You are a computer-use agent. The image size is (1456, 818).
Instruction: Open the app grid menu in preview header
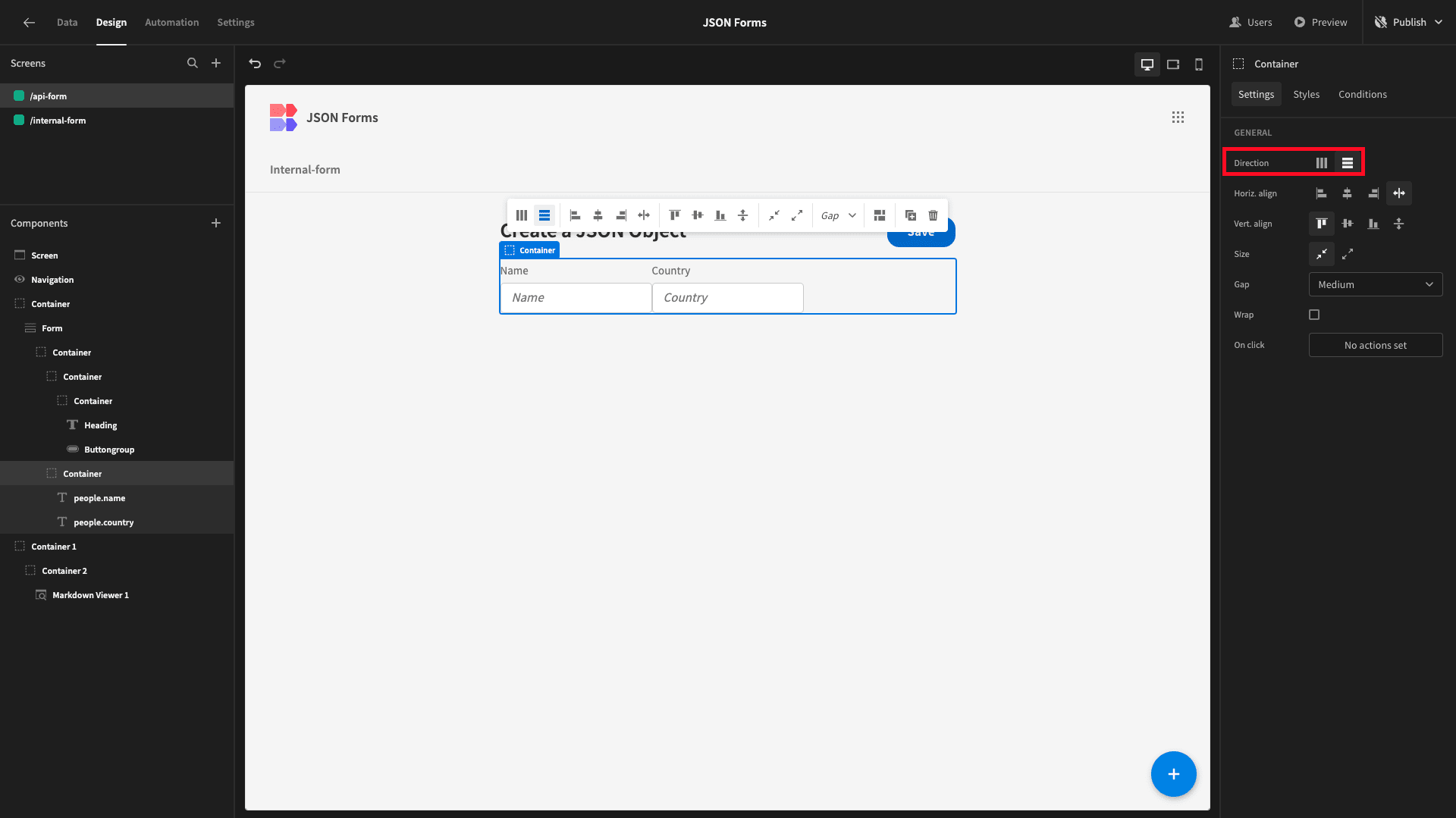[x=1178, y=118]
